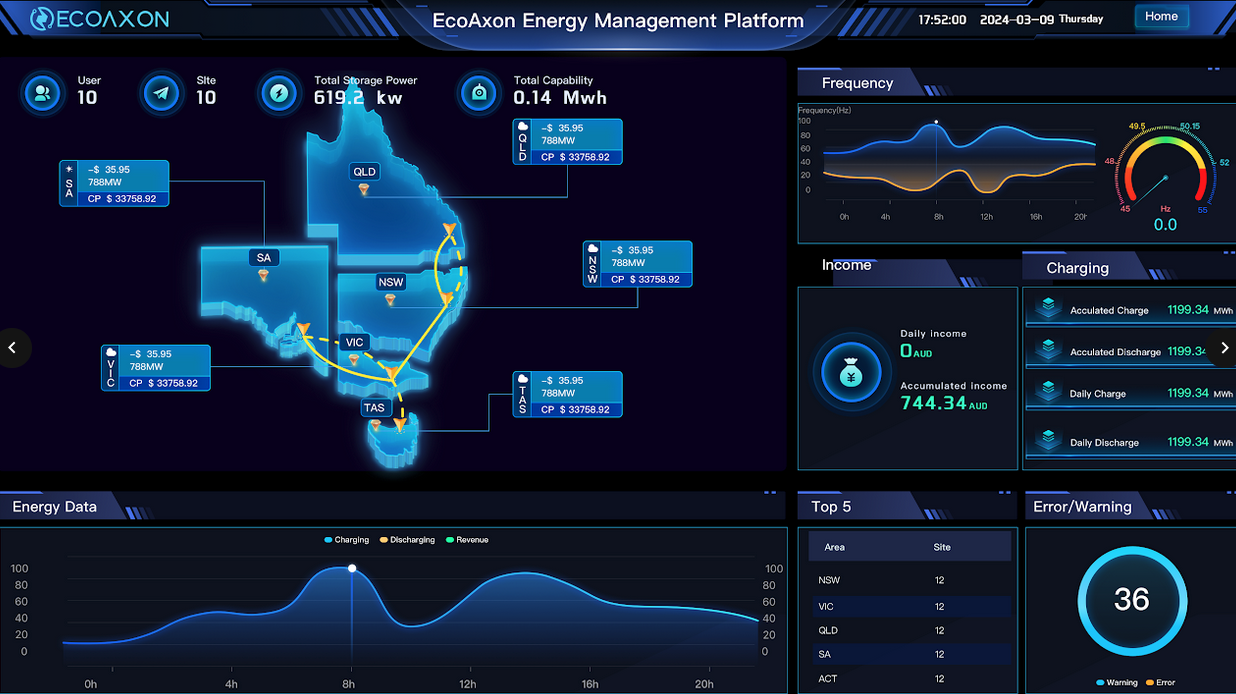Viewport: 1236px width, 694px height.
Task: Click the 8h marker point on Frequency chart
Action: (936, 123)
